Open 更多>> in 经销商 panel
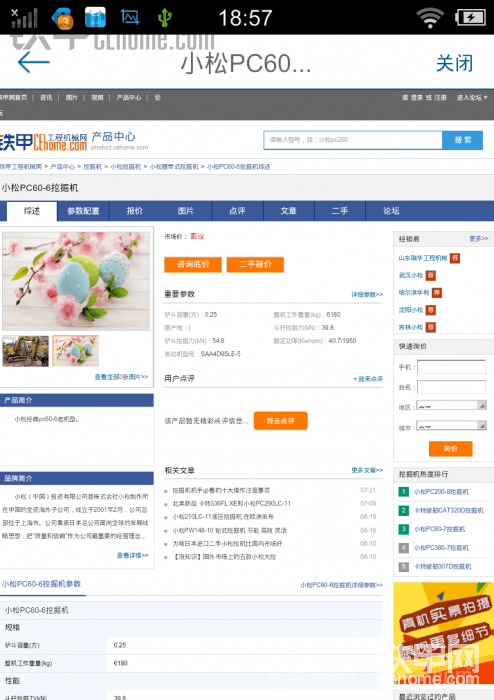 point(479,238)
